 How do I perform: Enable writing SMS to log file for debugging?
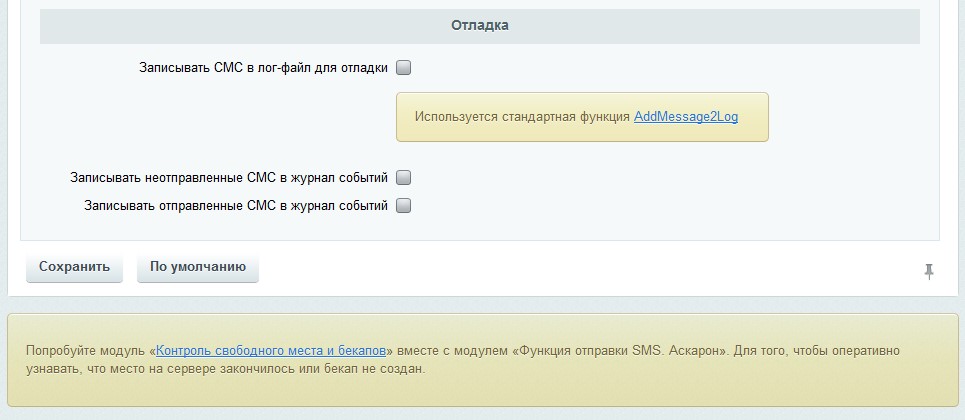point(404,68)
